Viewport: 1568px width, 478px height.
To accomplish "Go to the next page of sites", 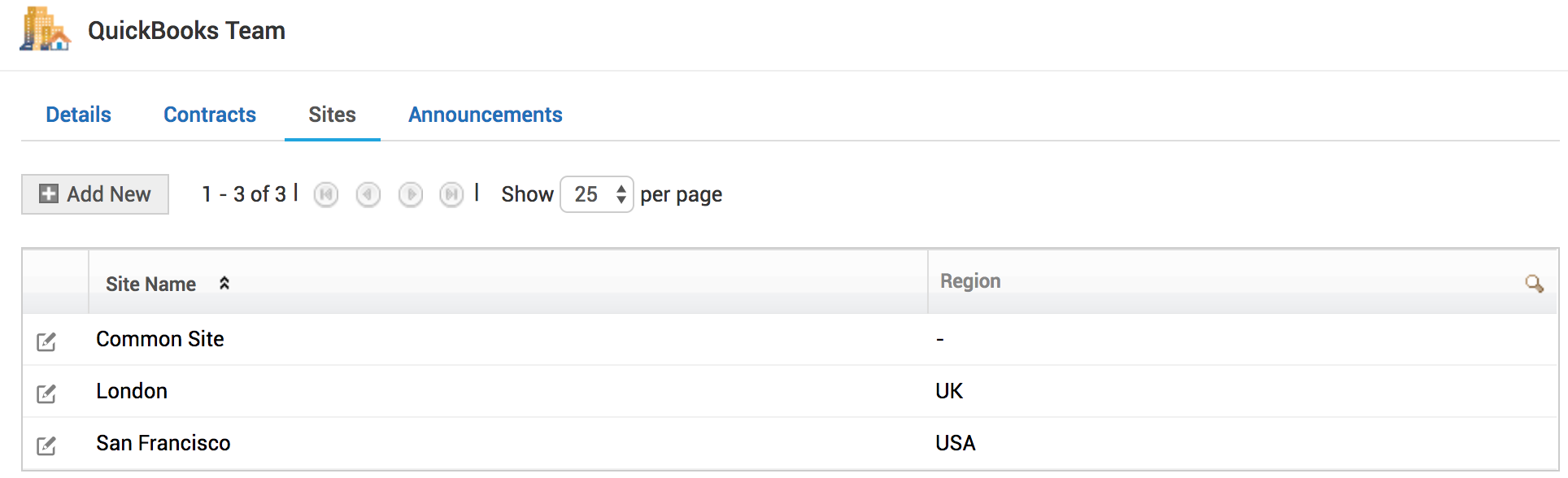I will pyautogui.click(x=411, y=195).
